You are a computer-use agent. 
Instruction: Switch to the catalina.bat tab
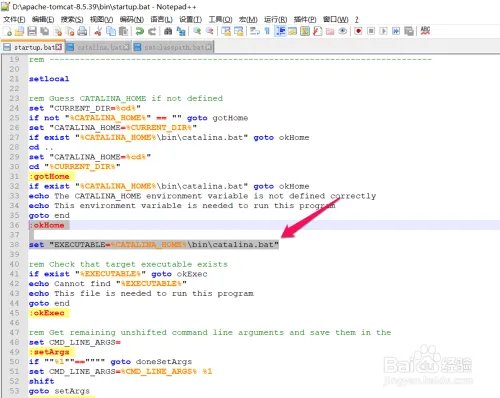(99, 47)
